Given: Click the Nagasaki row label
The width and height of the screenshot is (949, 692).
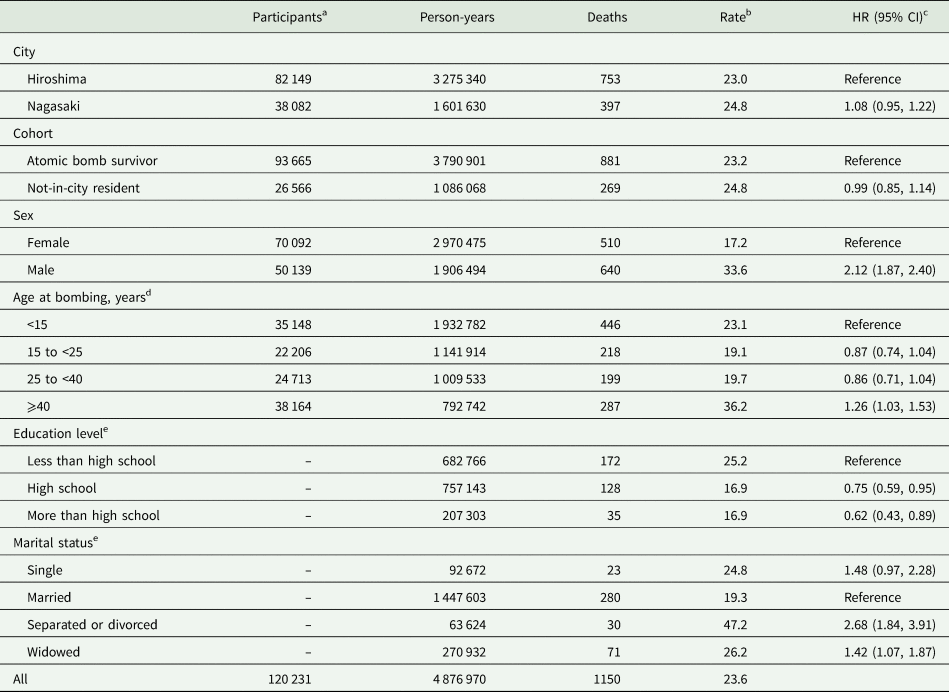Looking at the screenshot, I should click(x=57, y=105).
